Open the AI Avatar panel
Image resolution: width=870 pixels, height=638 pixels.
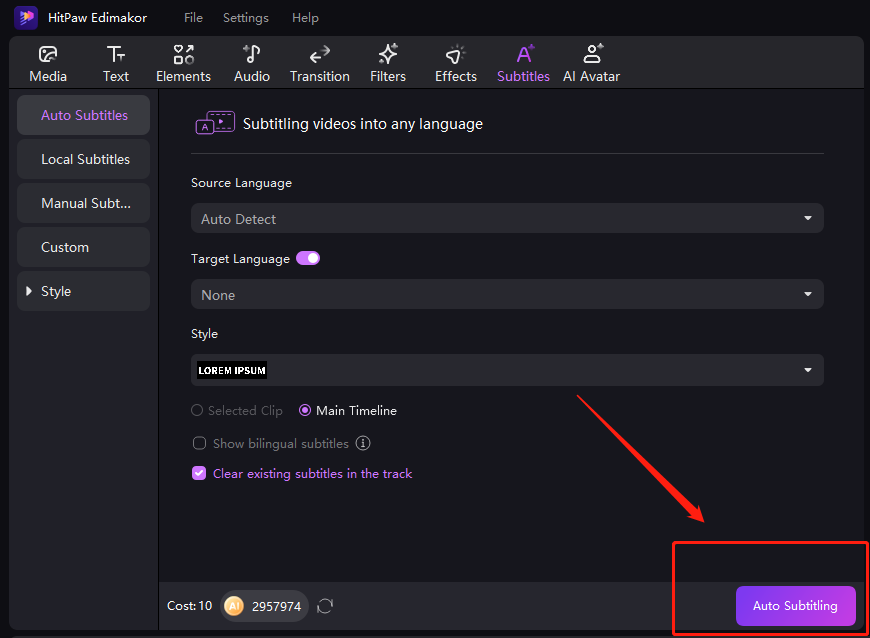(x=591, y=64)
